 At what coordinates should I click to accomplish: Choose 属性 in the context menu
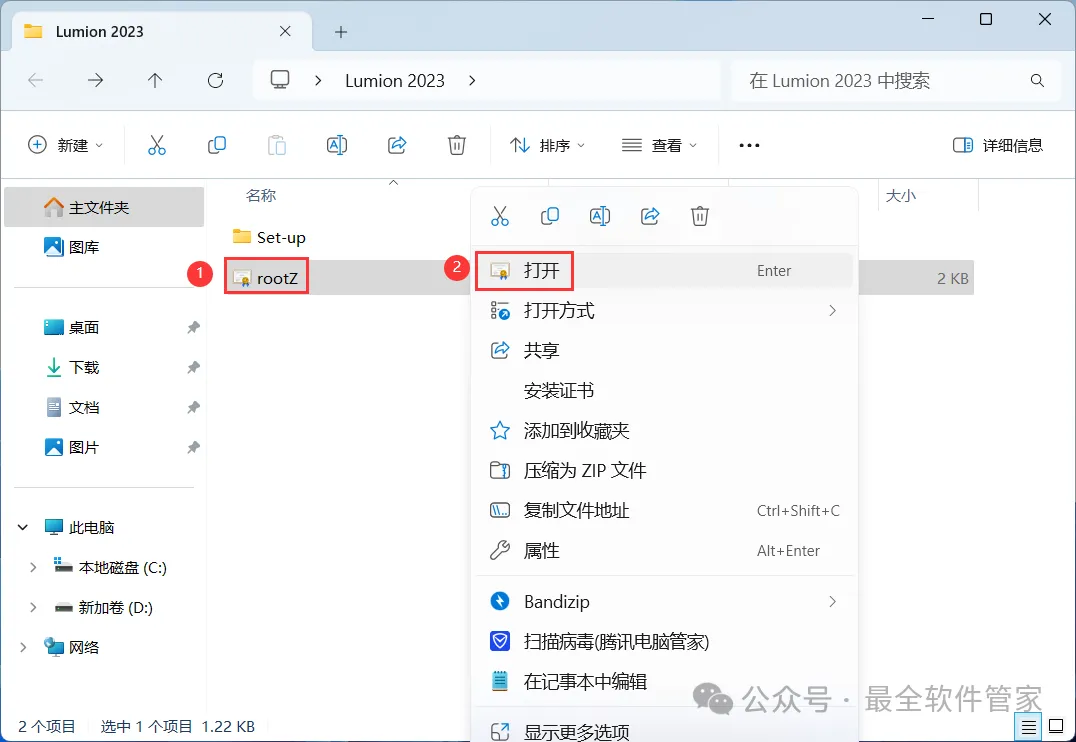tap(664, 550)
